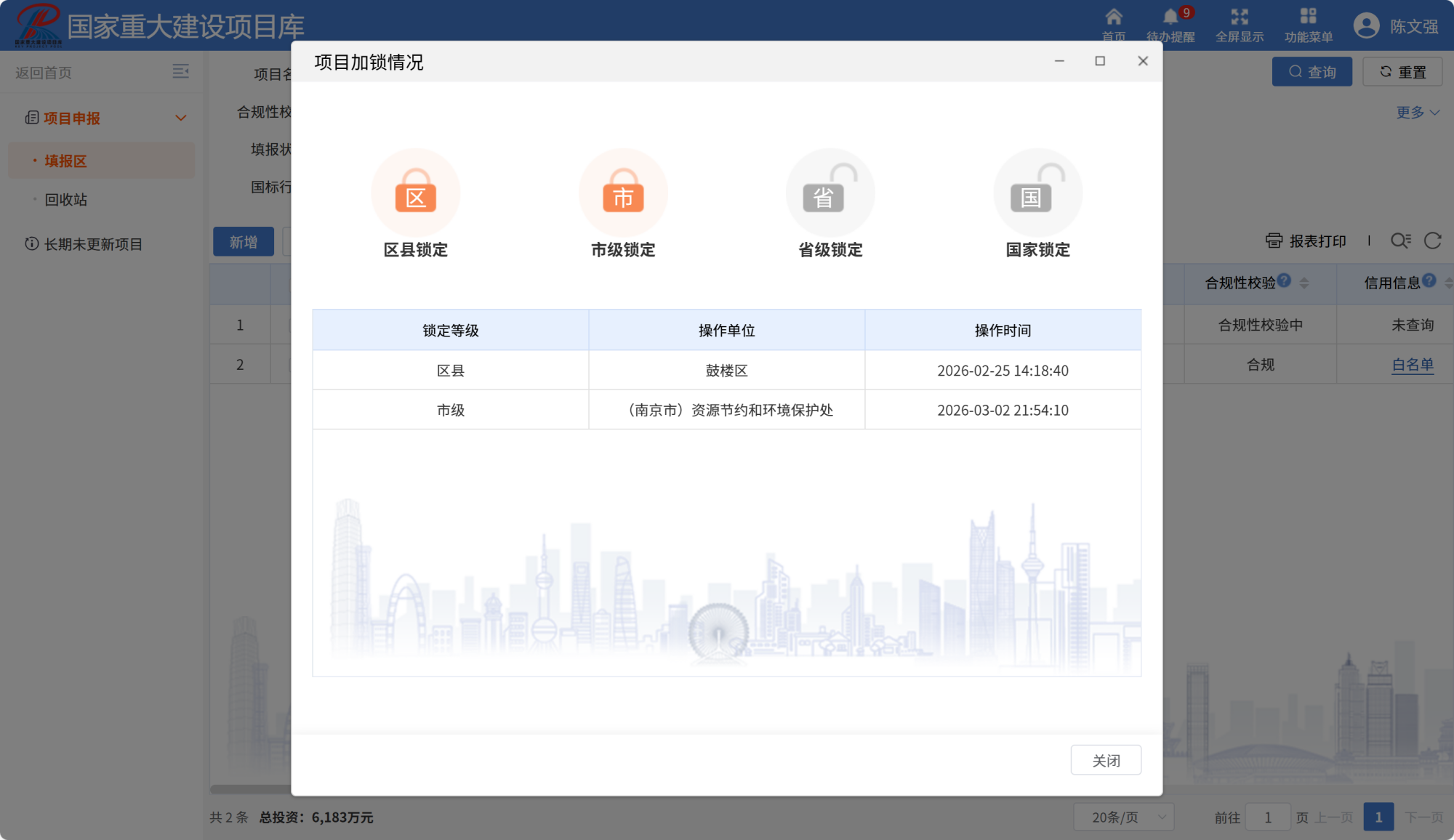Image resolution: width=1454 pixels, height=840 pixels.
Task: Open 回收站 in the sidebar
Action: click(x=65, y=199)
